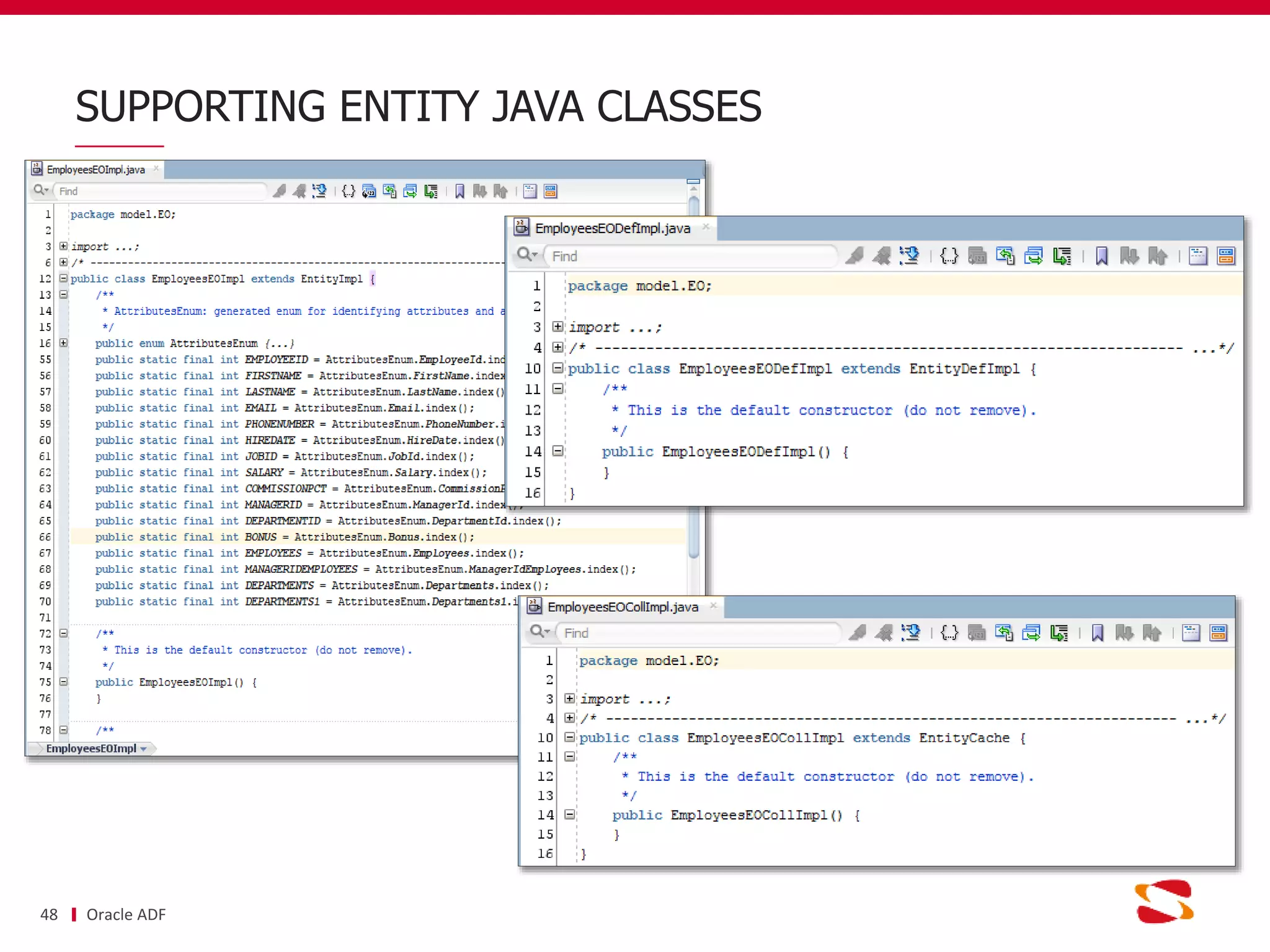Click blue down-arrow lines icon in EmployeesEODefImpl.java toolbar
This screenshot has width=1270, height=952.
[910, 255]
